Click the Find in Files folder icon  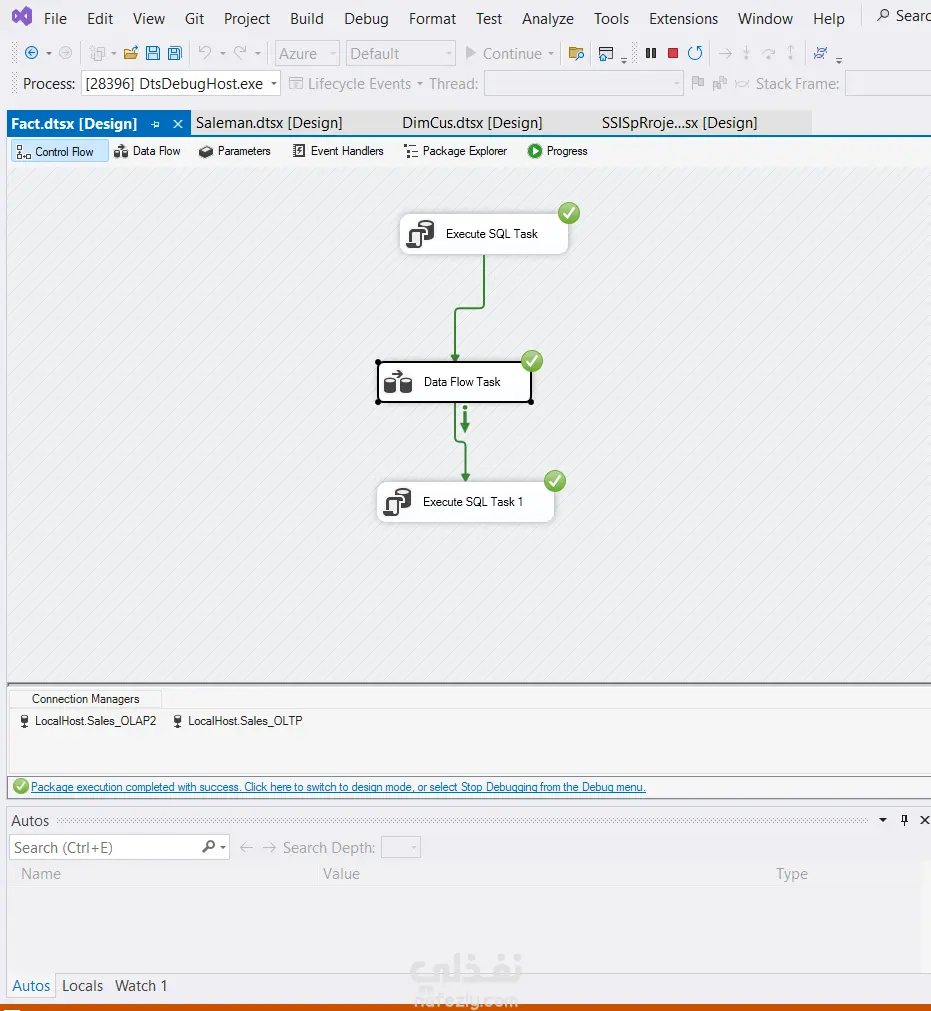[x=576, y=53]
